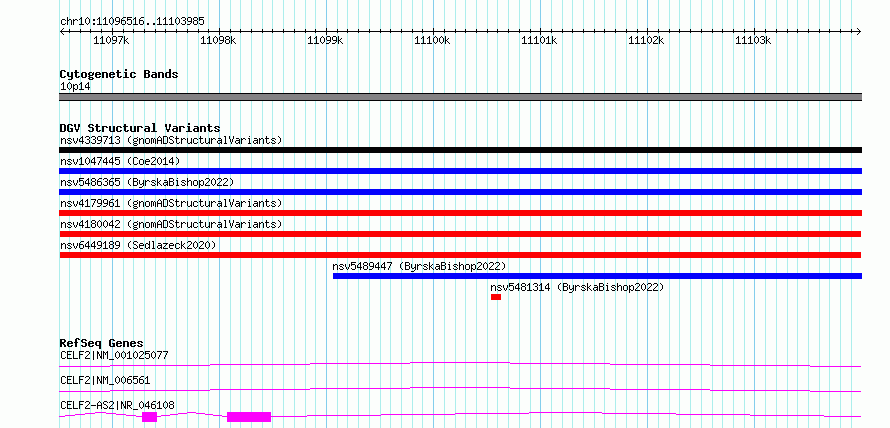Click the wide magenta CELF2-AS2 exon block
Viewport: 890px width, 428px height.
click(249, 417)
